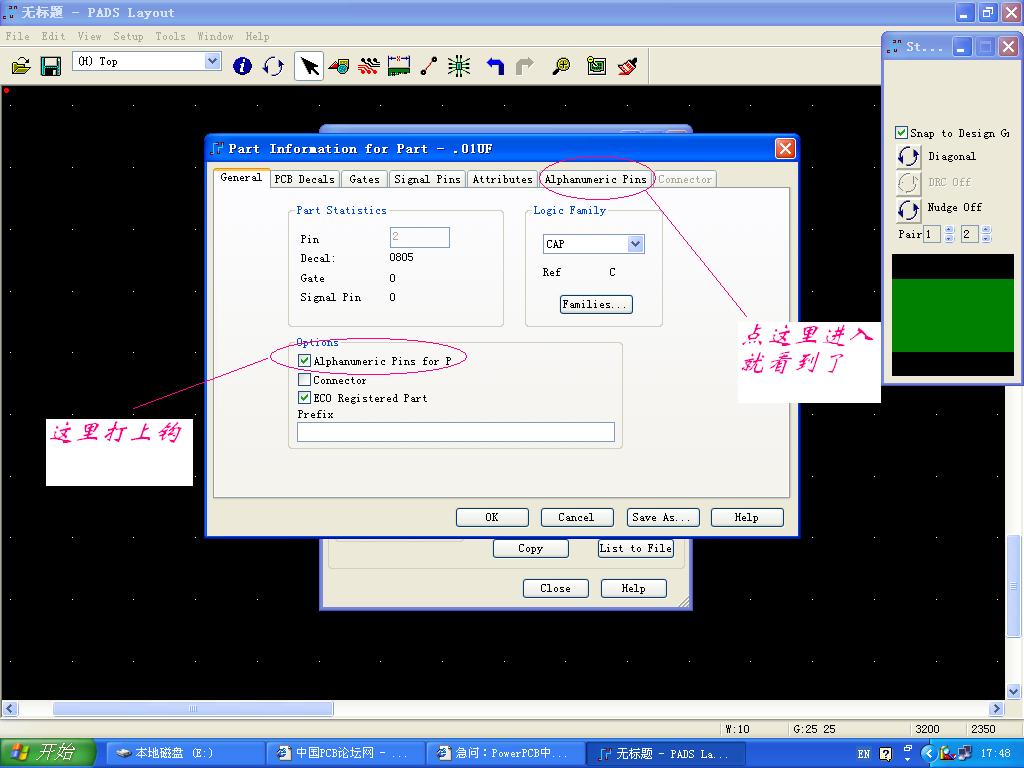Click the Board view icon
The width and height of the screenshot is (1024, 768).
596,65
